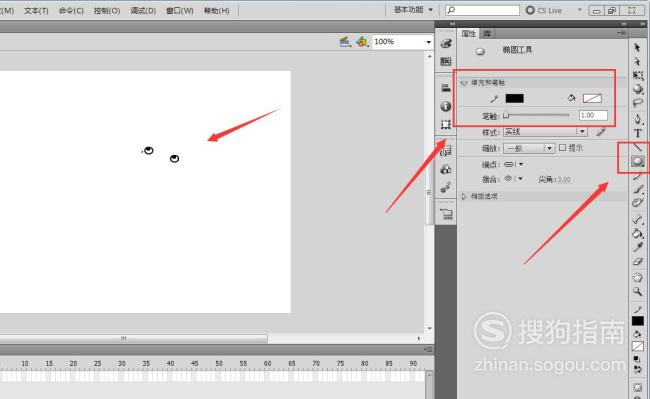This screenshot has height=399, width=650.
Task: Select the Text tool
Action: click(638, 133)
